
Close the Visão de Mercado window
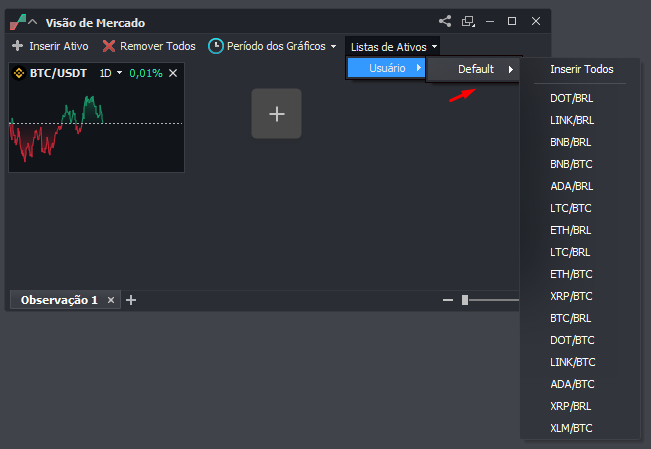536,21
